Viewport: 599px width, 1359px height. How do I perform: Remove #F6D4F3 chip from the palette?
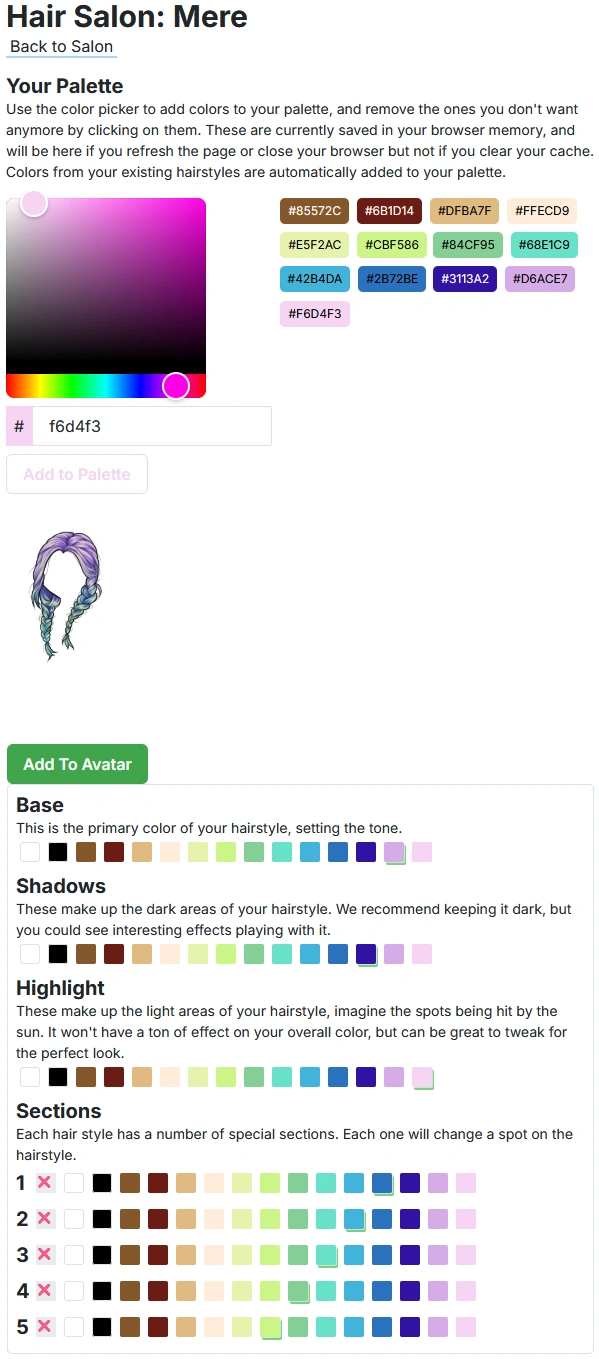click(x=314, y=314)
